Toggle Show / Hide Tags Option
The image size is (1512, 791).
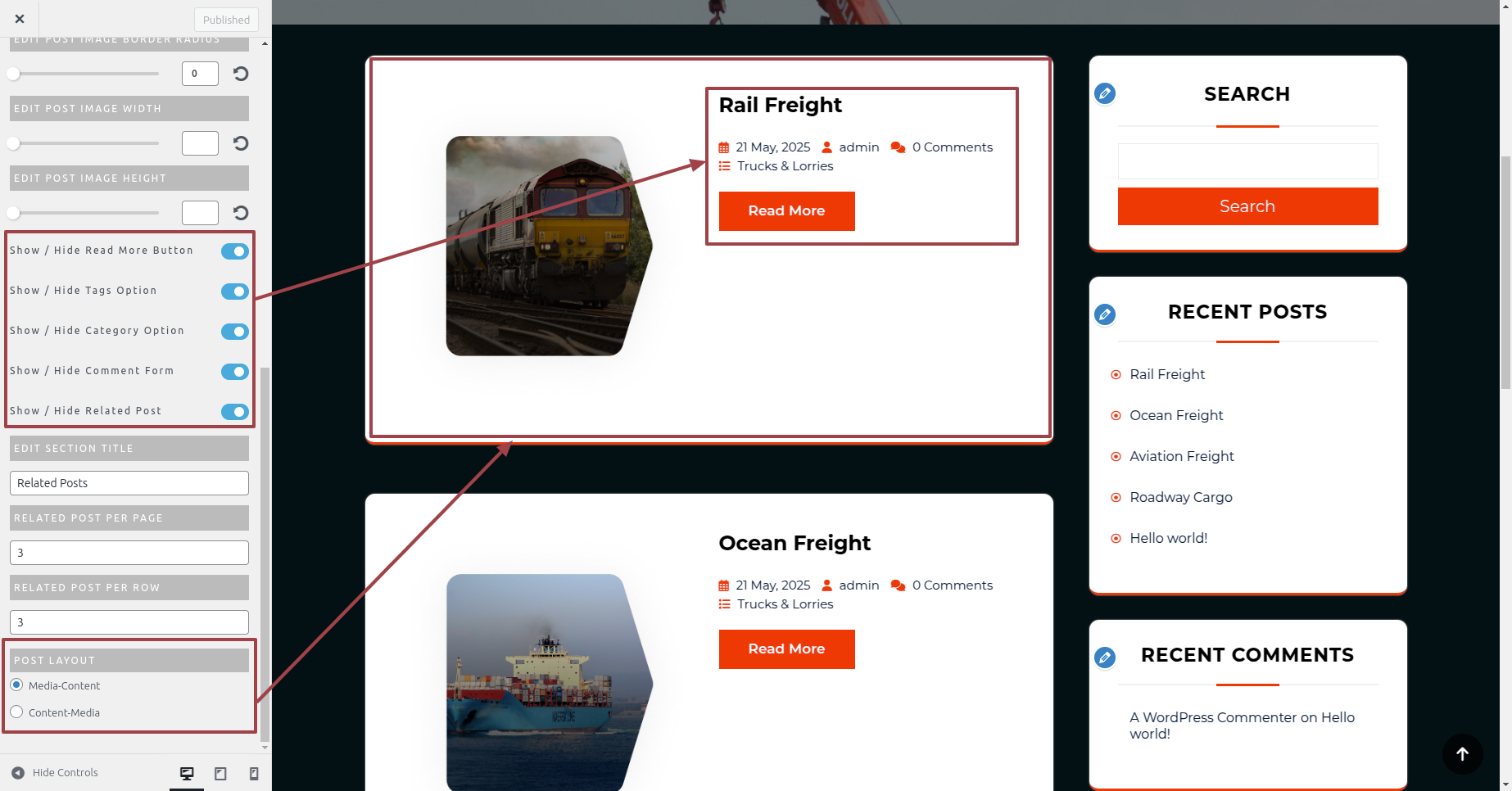[235, 292]
